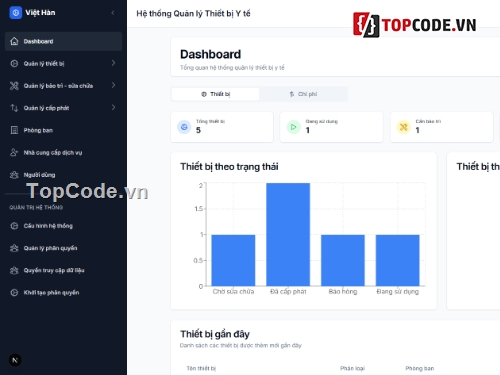Collapse the sidebar with the arrow
Viewport: 500px width, 375px height.
coord(113,13)
